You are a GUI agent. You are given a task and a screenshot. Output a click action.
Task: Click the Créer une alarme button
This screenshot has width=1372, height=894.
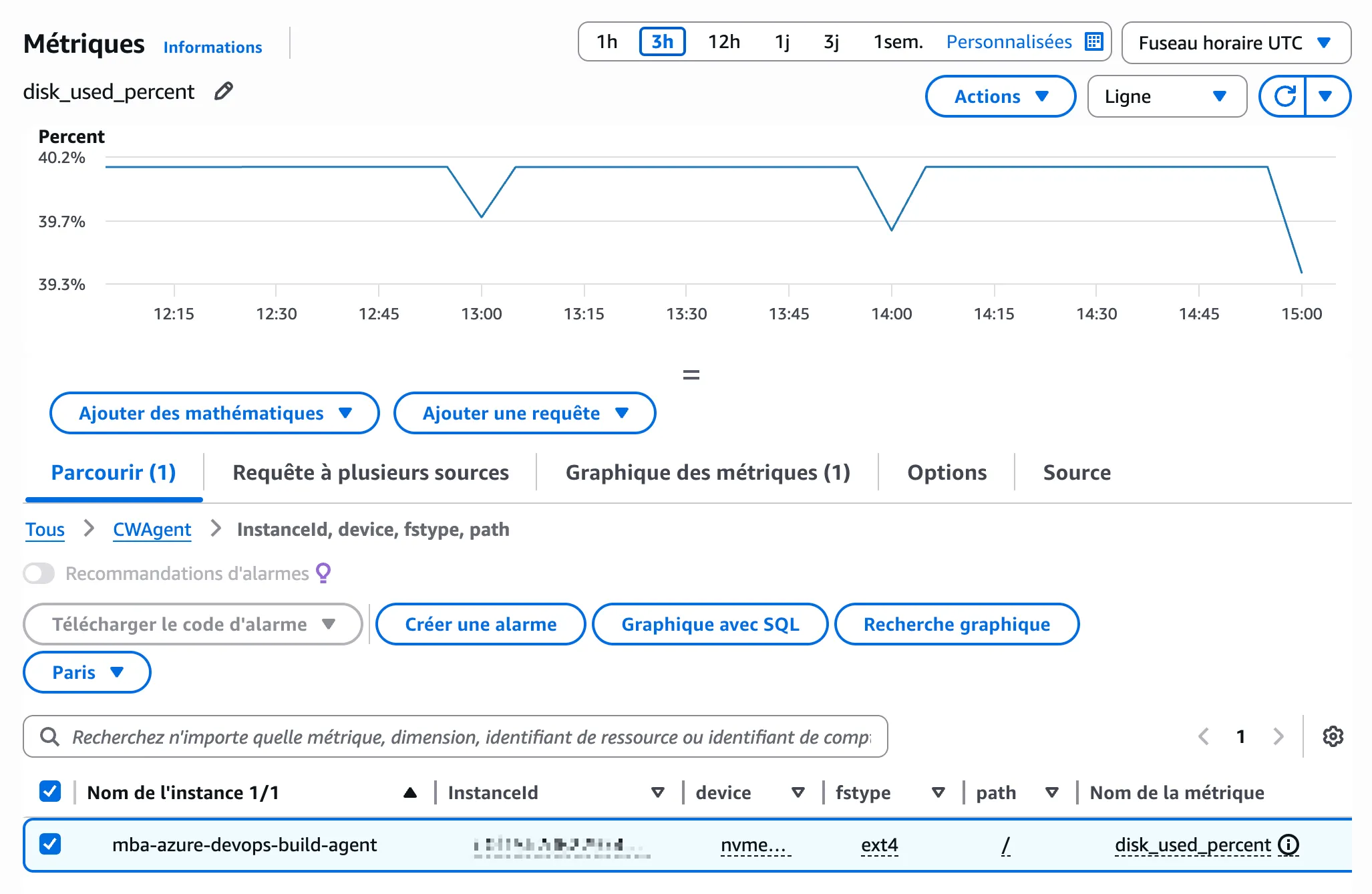click(480, 624)
